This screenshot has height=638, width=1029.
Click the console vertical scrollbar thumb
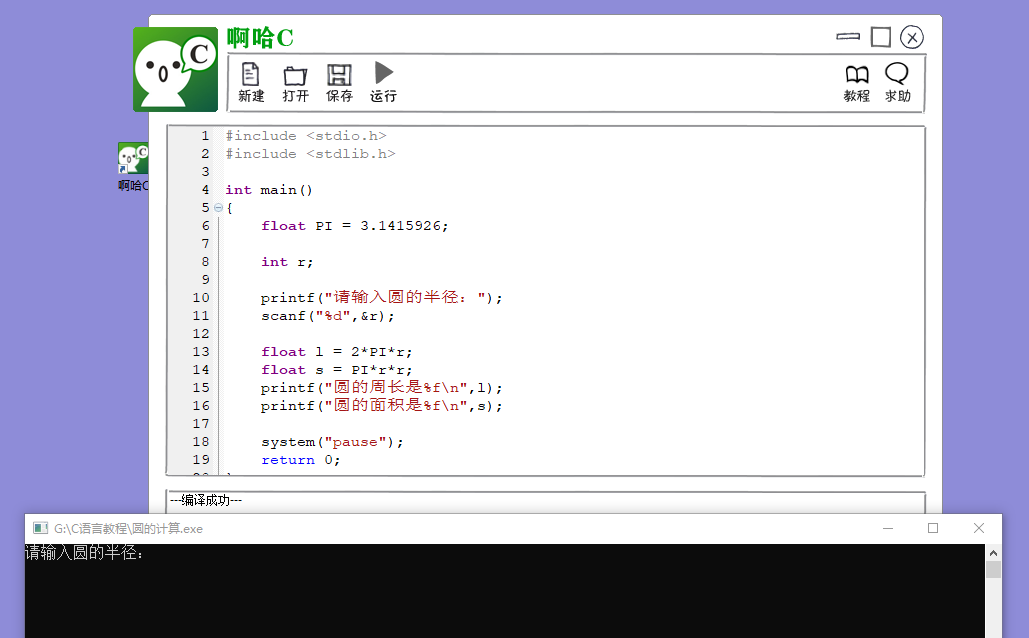point(994,569)
